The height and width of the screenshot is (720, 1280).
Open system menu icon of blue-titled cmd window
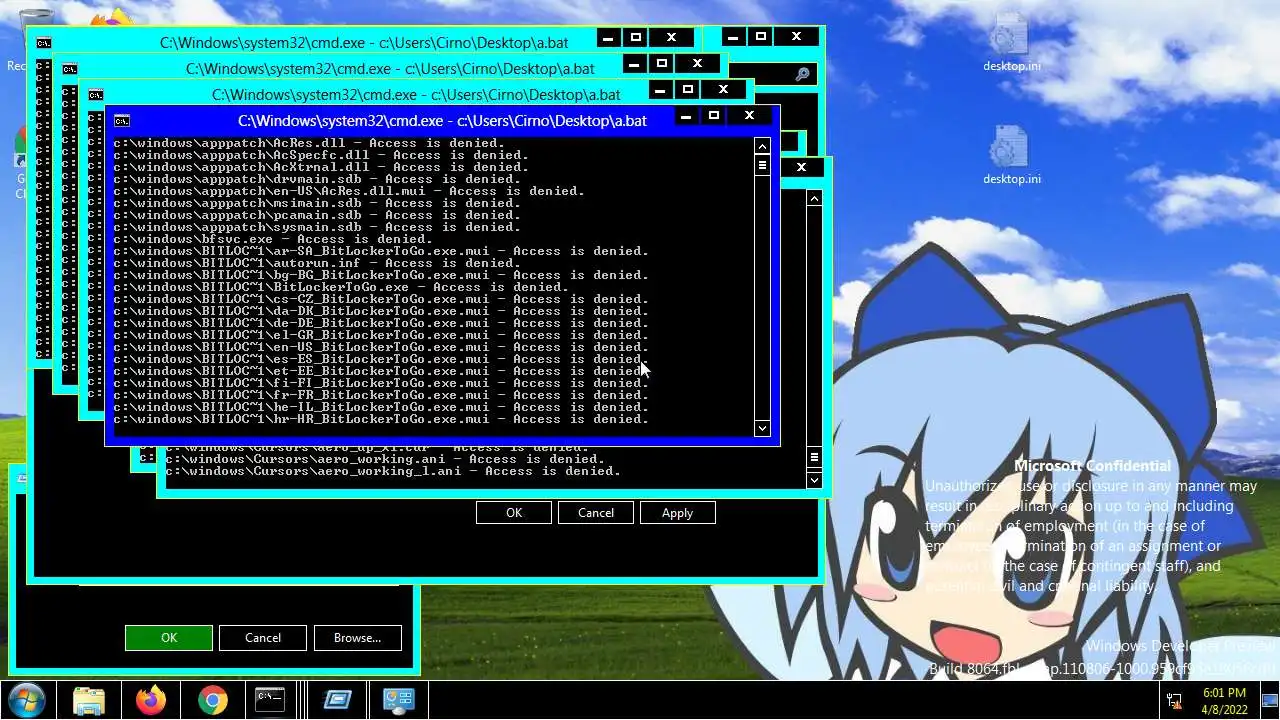(122, 121)
